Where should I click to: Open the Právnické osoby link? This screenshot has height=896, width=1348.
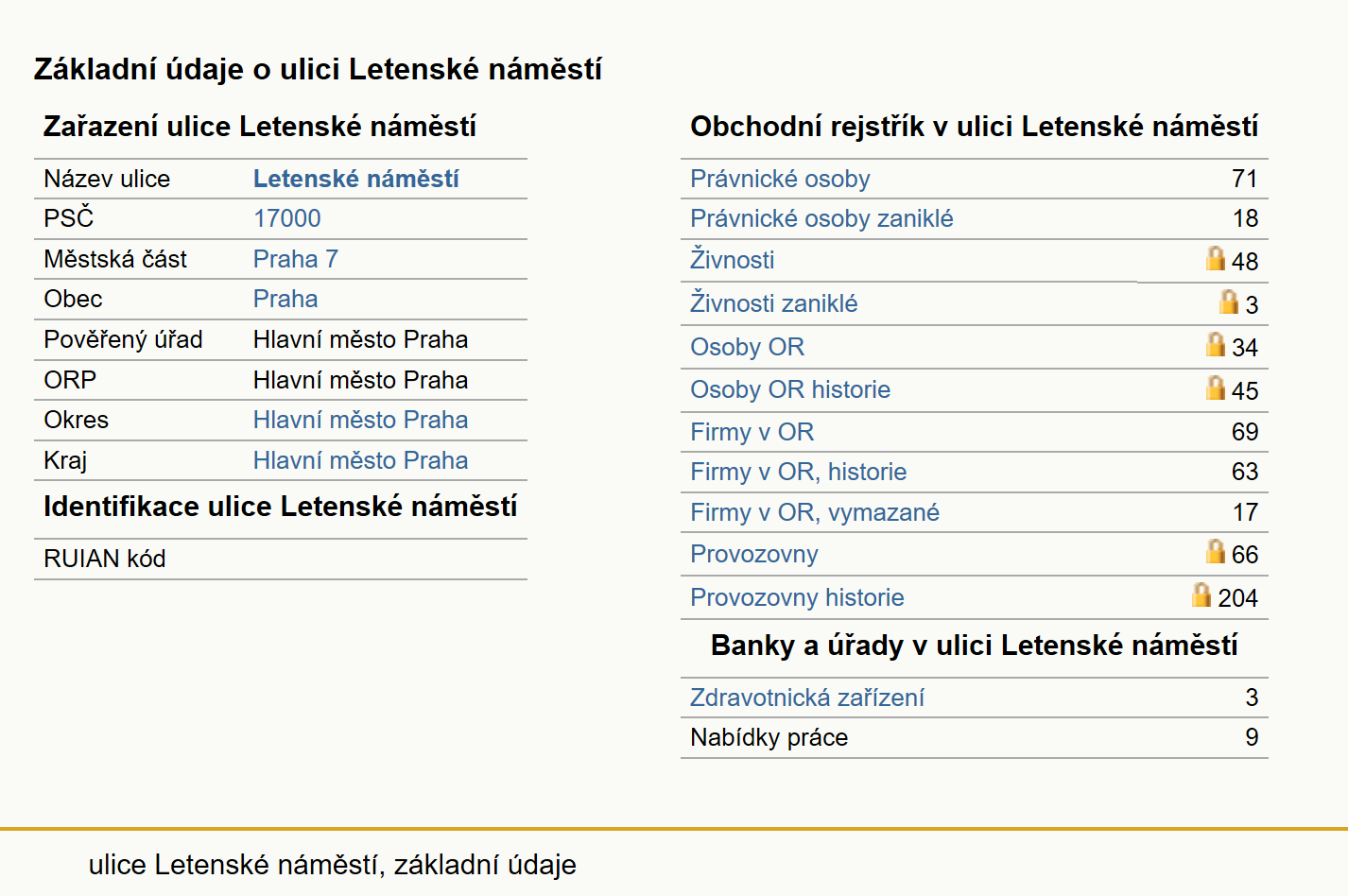(780, 179)
